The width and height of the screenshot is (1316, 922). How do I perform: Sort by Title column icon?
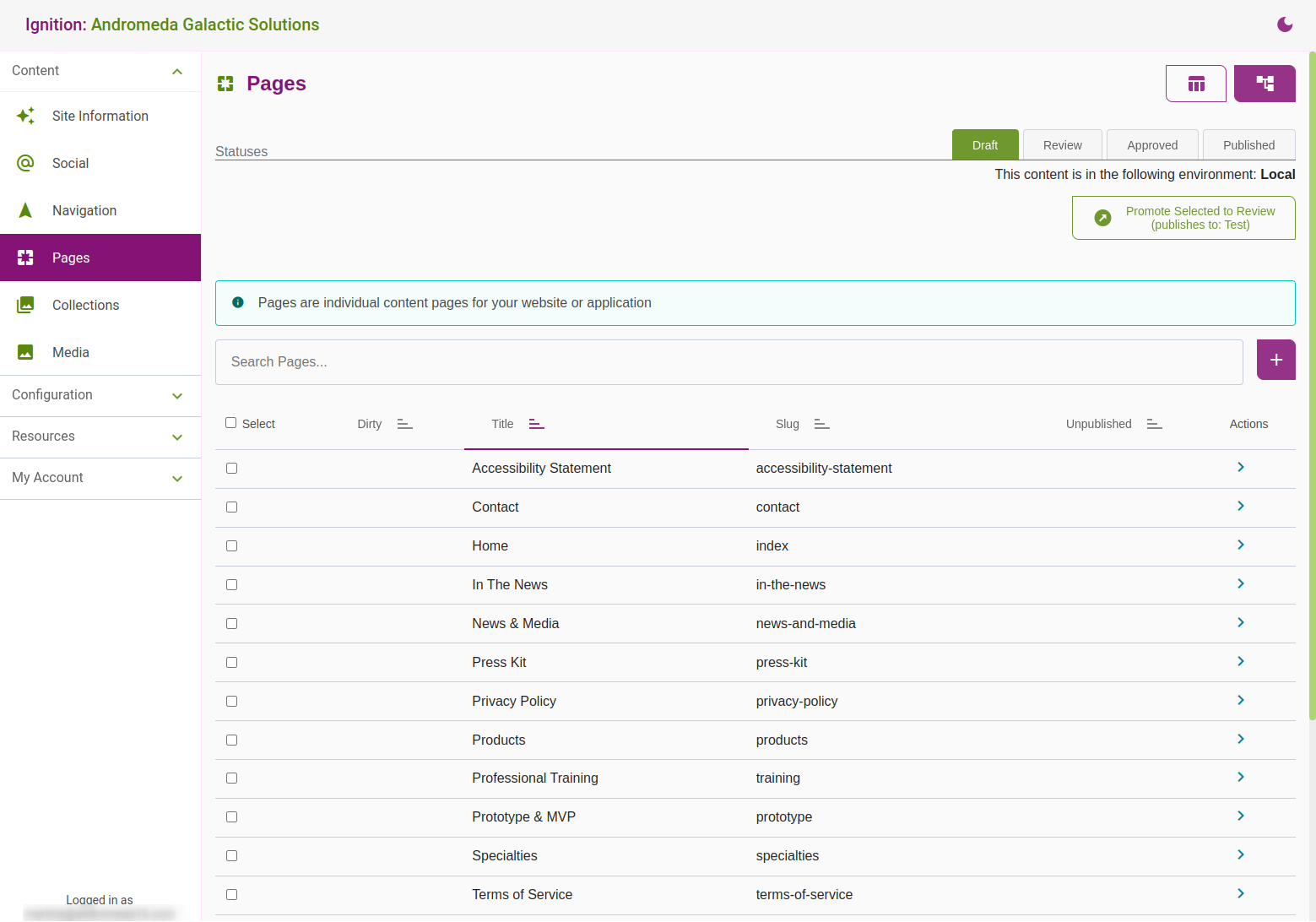tap(537, 424)
